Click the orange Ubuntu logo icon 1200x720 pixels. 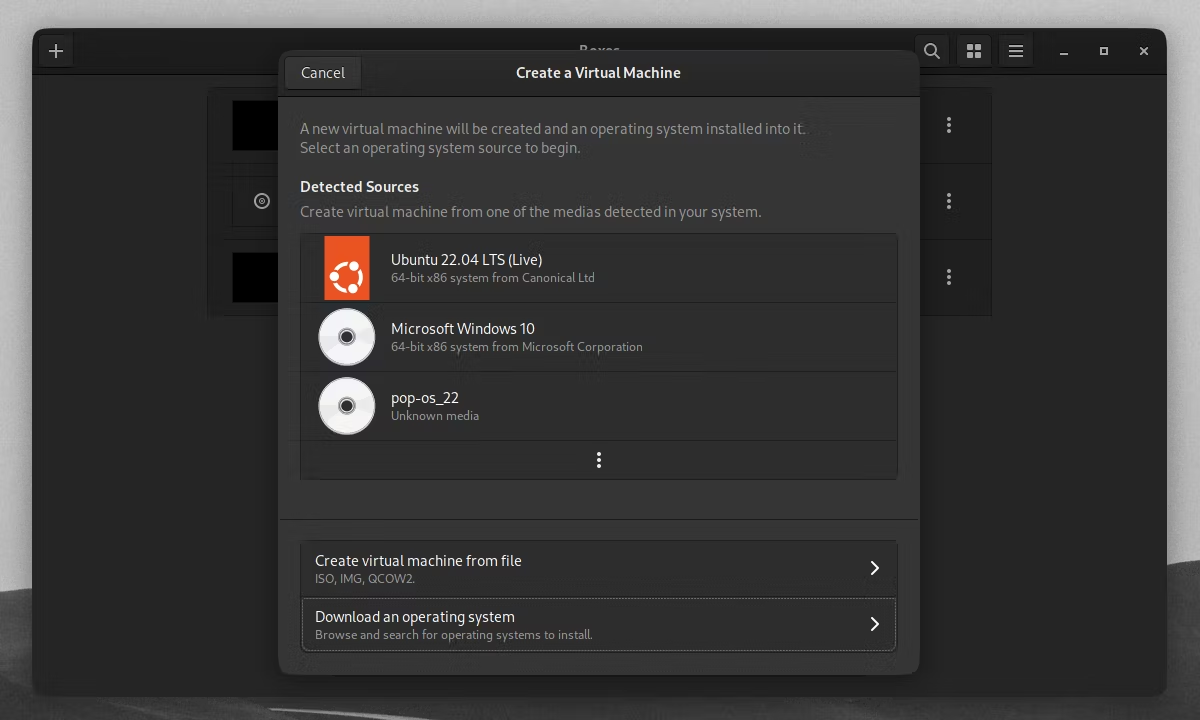click(x=347, y=268)
